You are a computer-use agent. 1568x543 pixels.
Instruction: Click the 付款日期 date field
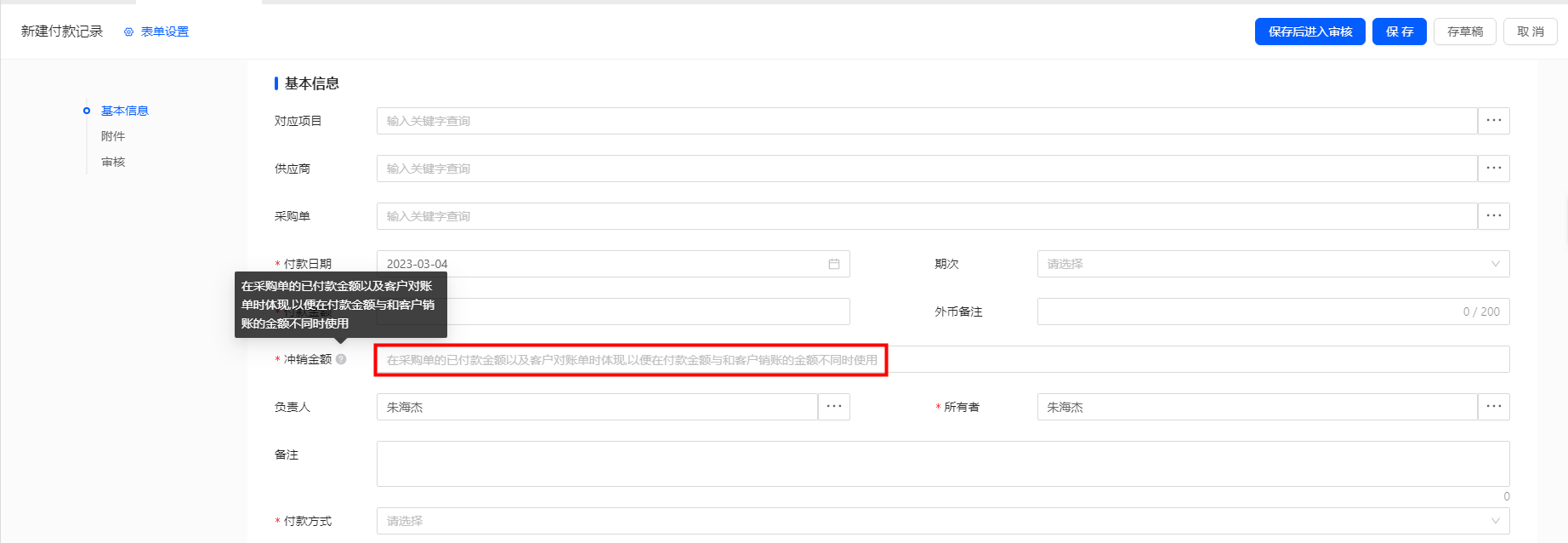[x=613, y=264]
